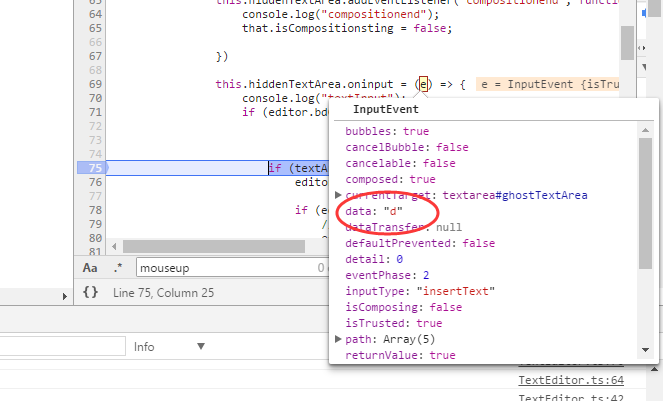Click the code editor horizontal scrollbar thumb

(x=214, y=246)
